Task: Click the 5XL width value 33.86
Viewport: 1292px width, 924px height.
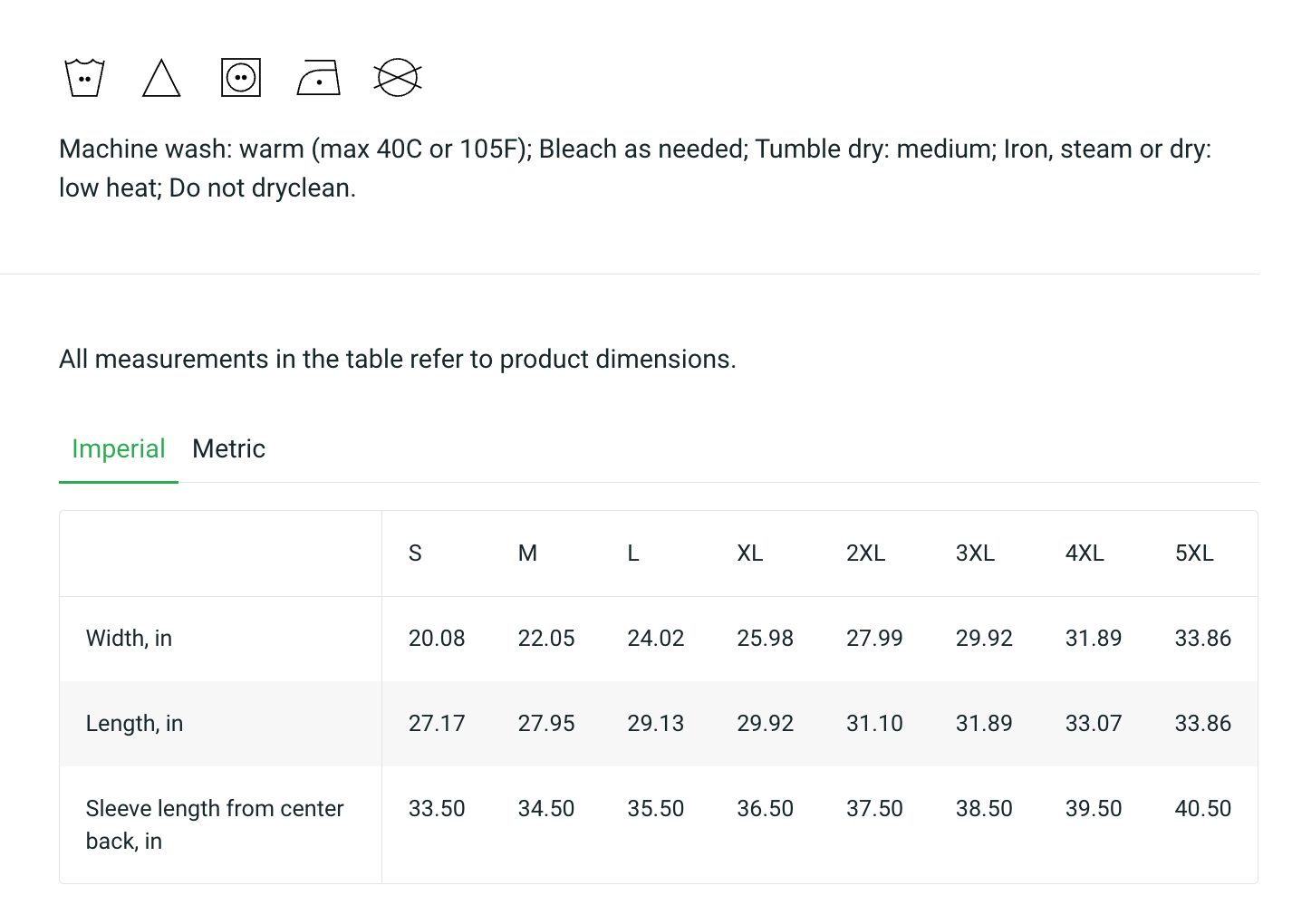Action: pos(1203,639)
